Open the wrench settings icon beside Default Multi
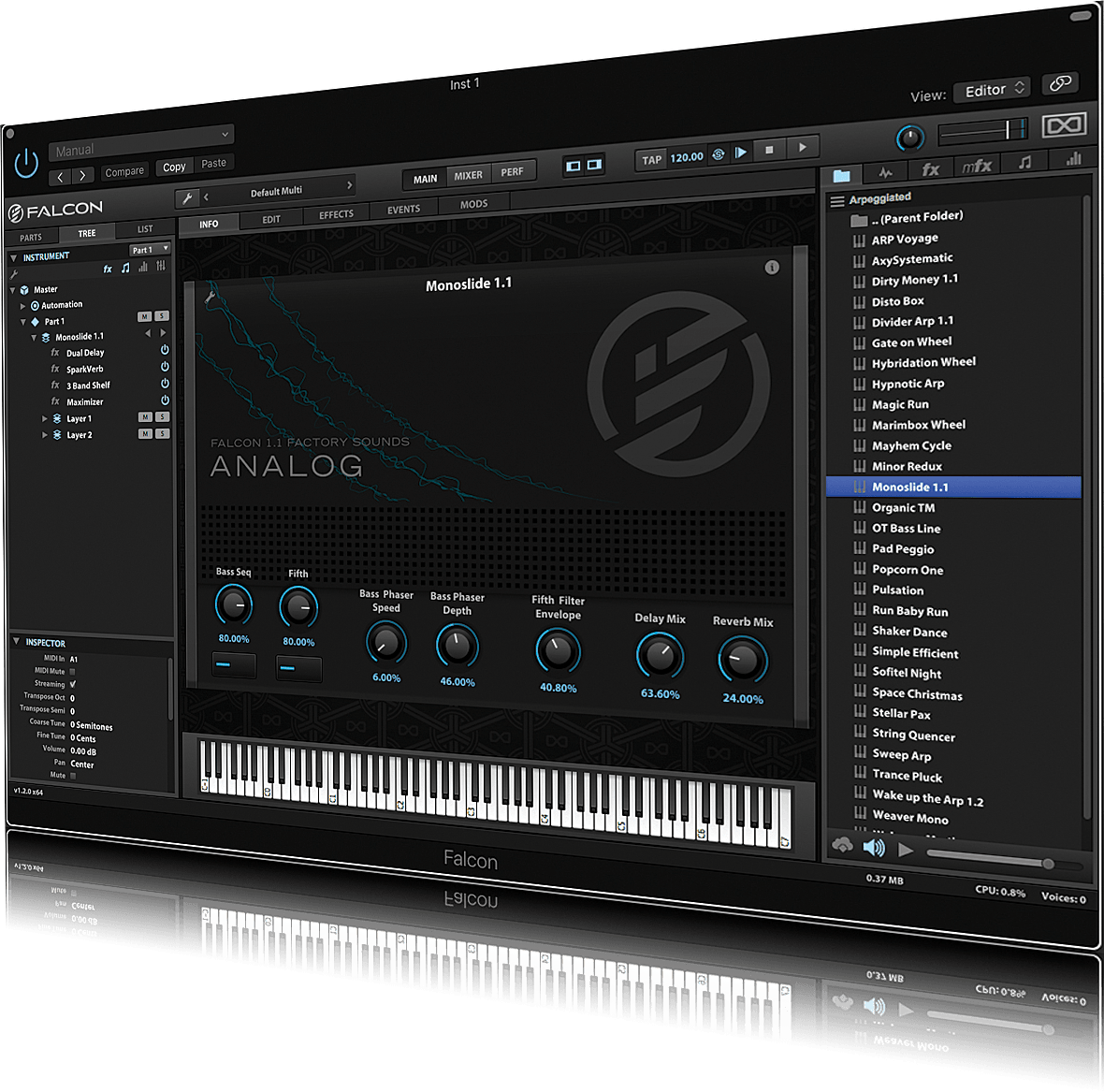 tap(187, 198)
